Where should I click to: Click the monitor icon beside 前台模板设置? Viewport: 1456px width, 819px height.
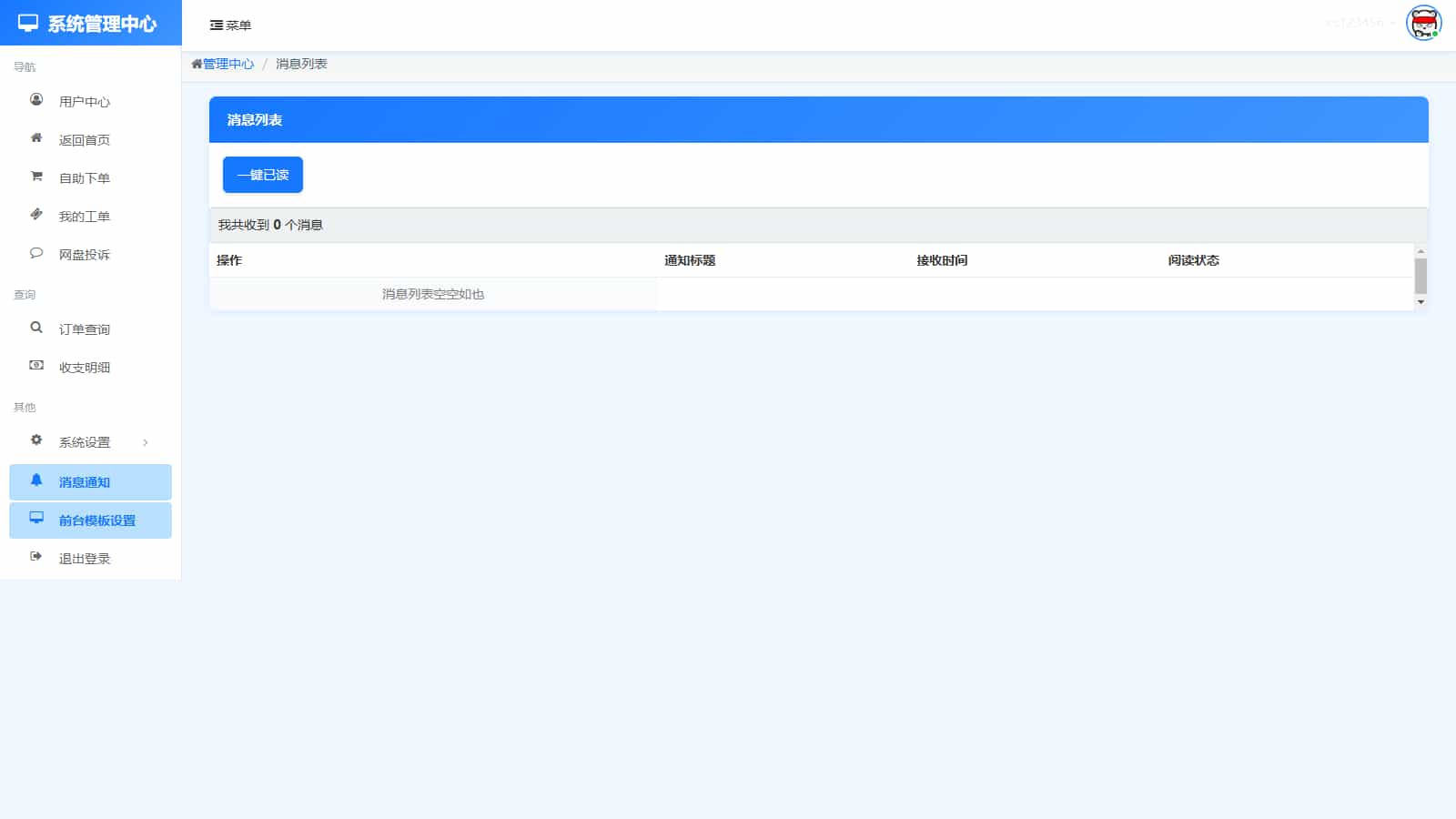[x=36, y=519]
